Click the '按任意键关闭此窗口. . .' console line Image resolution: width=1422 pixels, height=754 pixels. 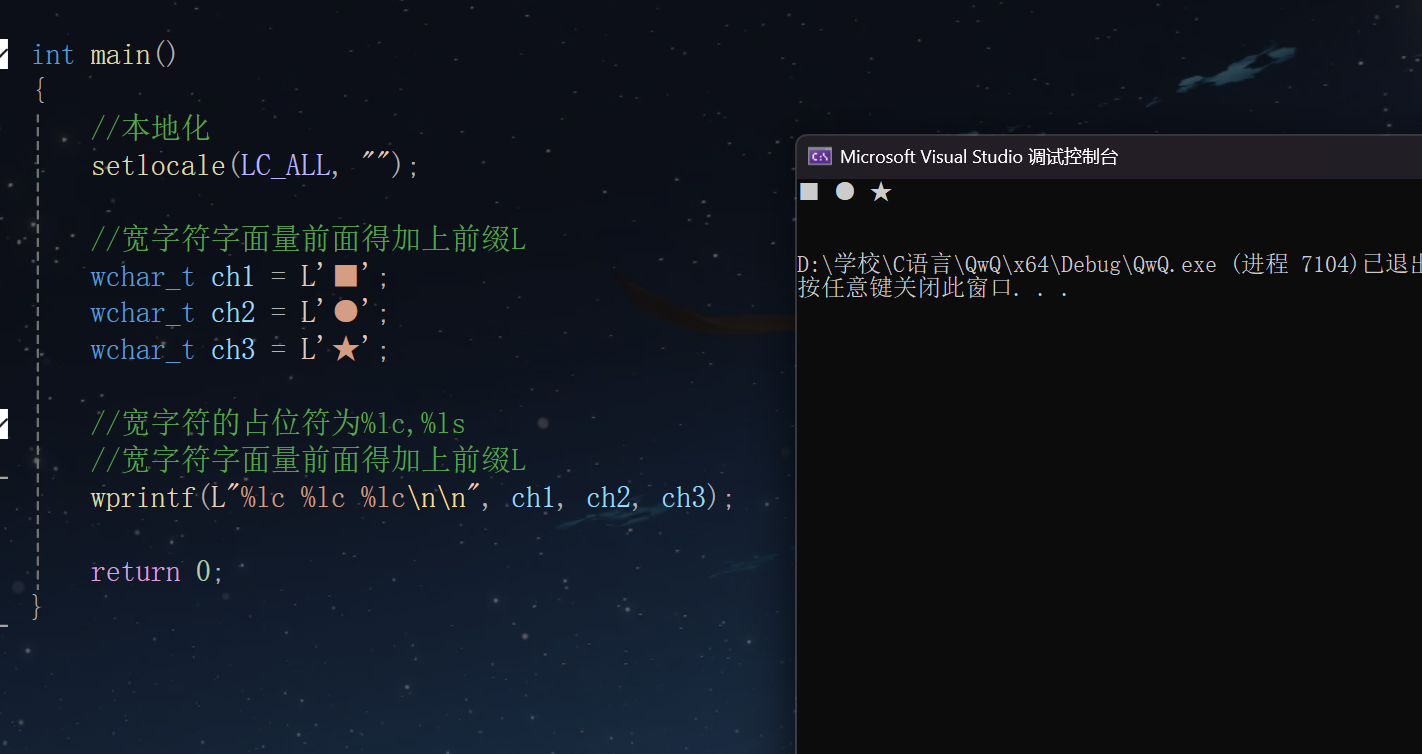(x=933, y=289)
